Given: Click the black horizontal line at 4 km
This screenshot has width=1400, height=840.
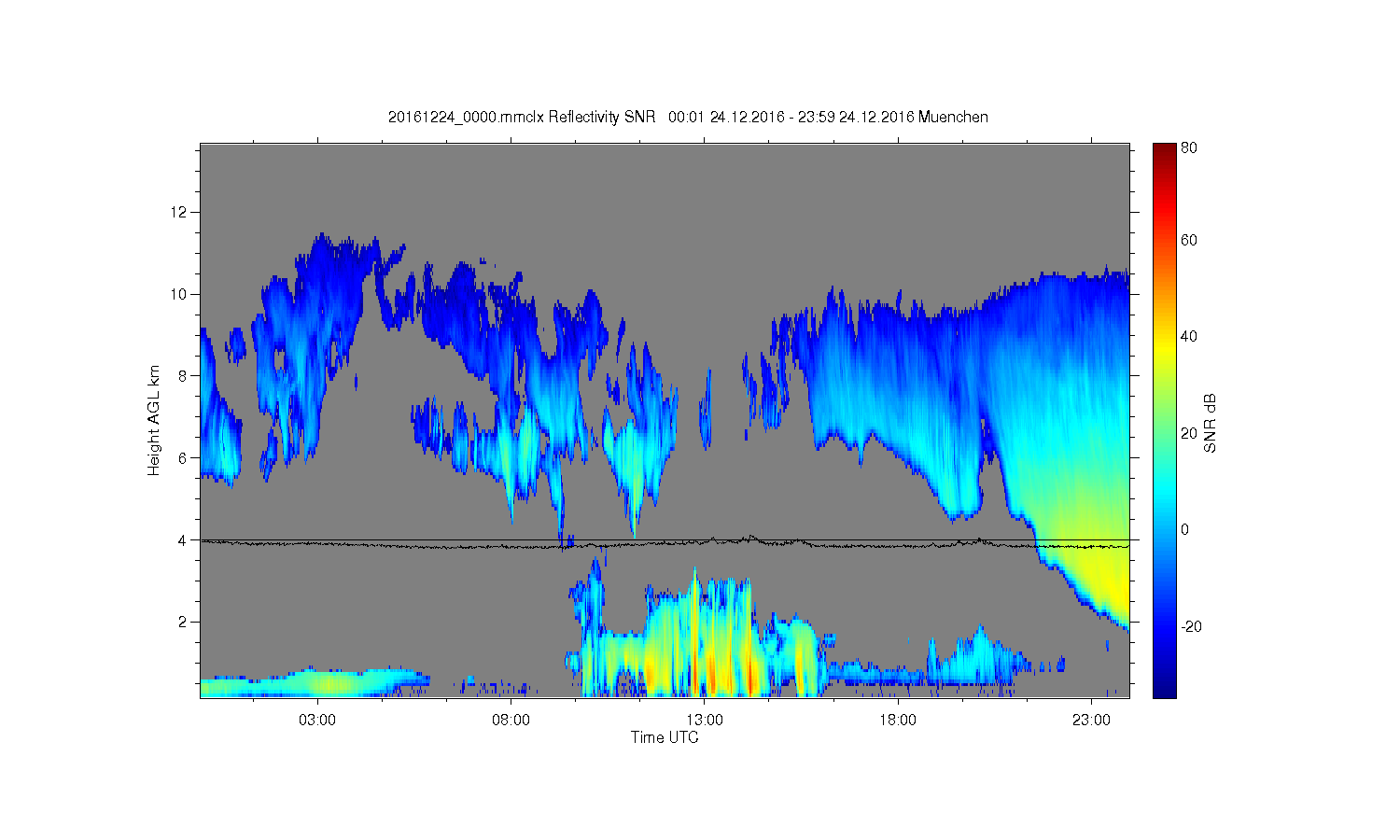Looking at the screenshot, I should click(665, 539).
